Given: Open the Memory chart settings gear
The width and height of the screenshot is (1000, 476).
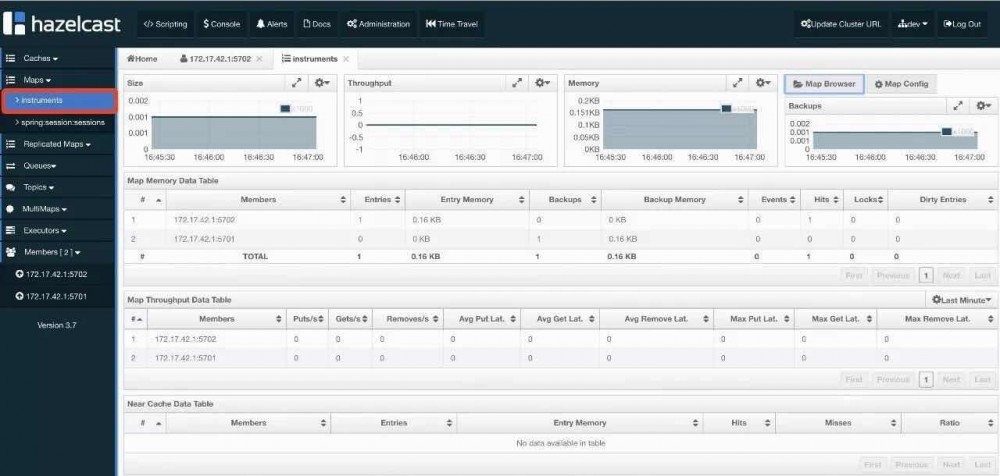Looking at the screenshot, I should pos(763,83).
